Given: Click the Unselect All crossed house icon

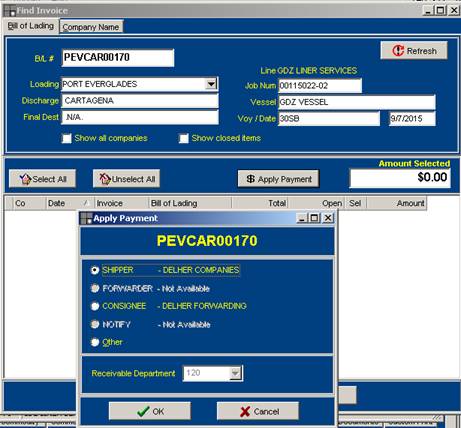Looking at the screenshot, I should 105,179.
